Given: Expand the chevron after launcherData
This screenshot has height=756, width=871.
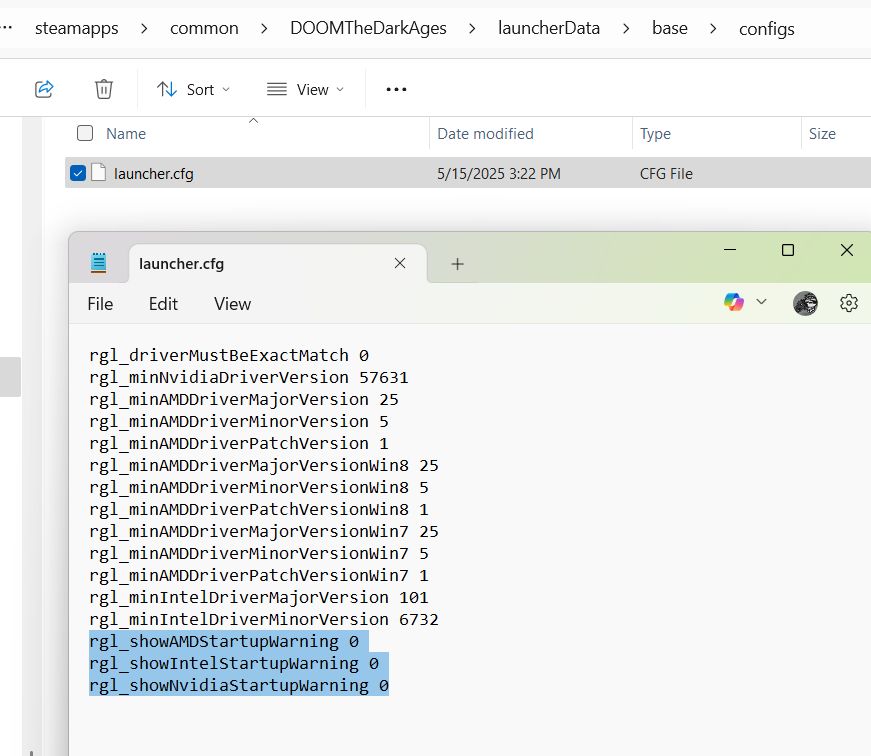Looking at the screenshot, I should [626, 29].
